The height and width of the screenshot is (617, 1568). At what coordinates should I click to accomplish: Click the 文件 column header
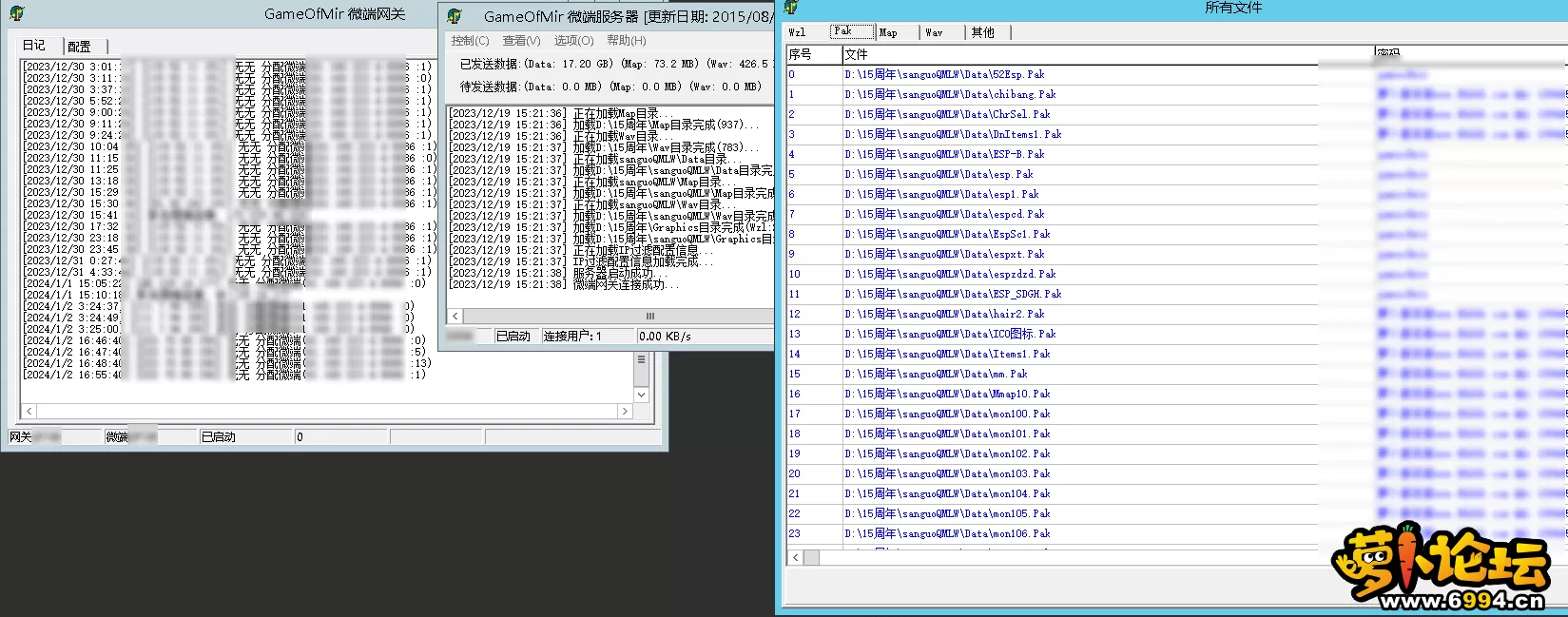tap(1108, 54)
